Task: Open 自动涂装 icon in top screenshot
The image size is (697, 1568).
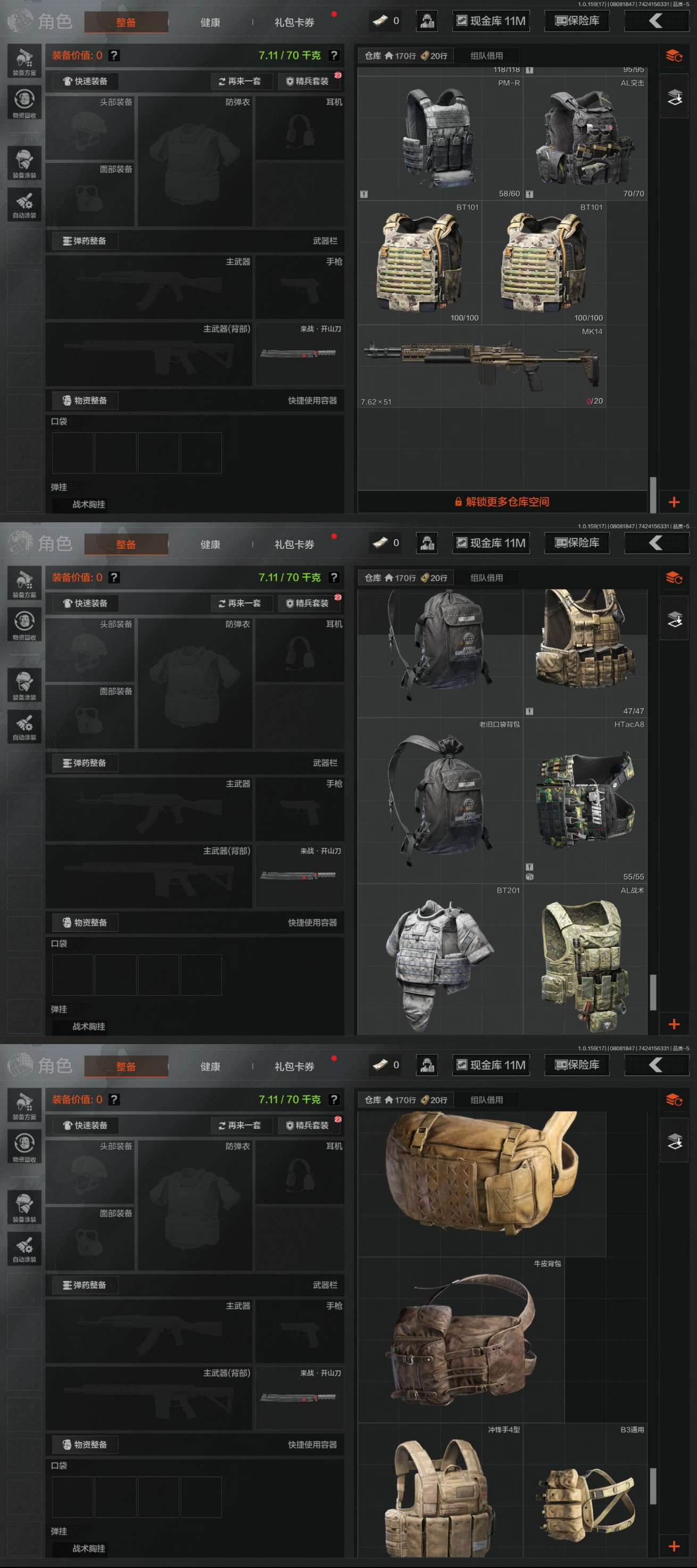Action: (24, 205)
